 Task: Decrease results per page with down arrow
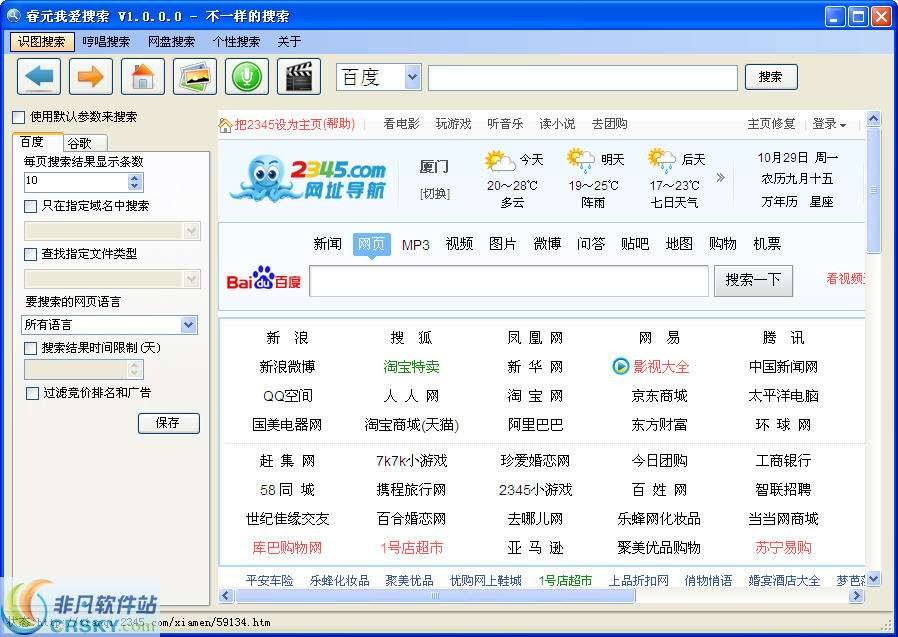coord(135,186)
